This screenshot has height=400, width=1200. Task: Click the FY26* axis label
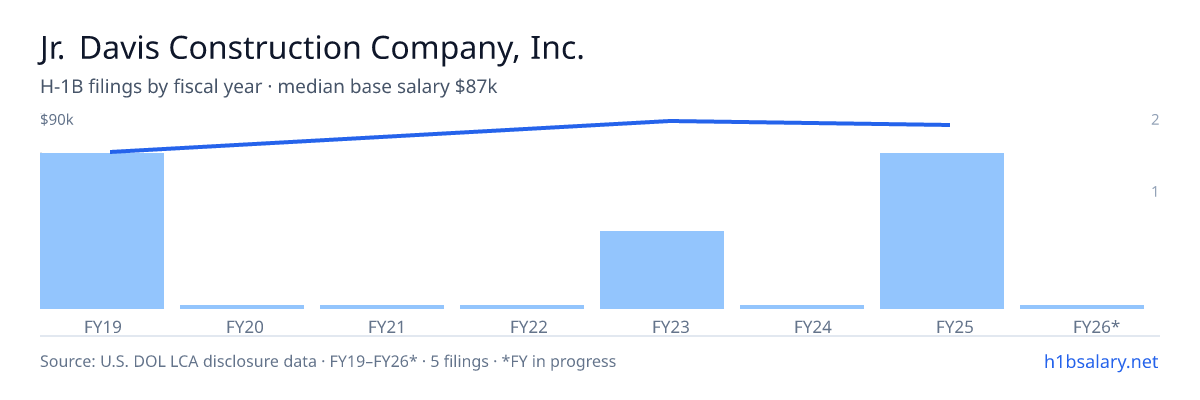(1096, 326)
